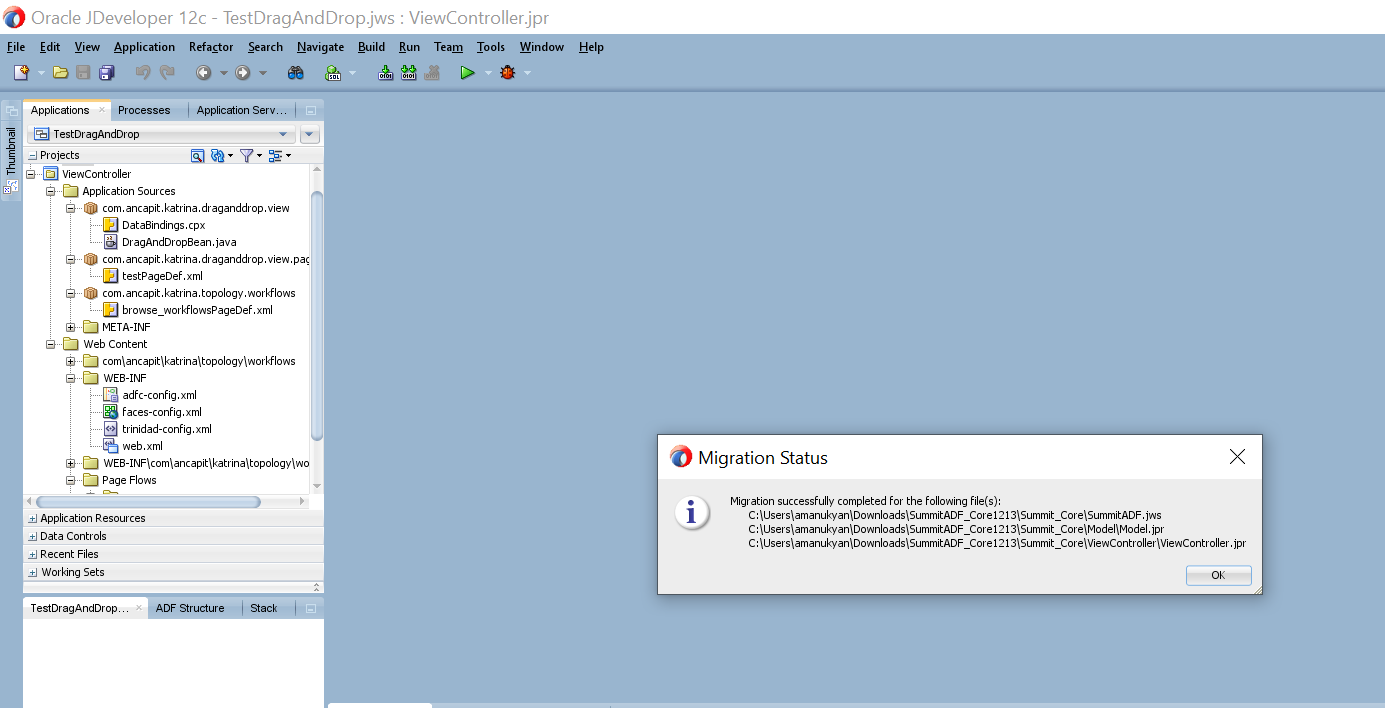Click the Projects panel search icon
Viewport: 1385px width, 708px height.
coord(198,155)
